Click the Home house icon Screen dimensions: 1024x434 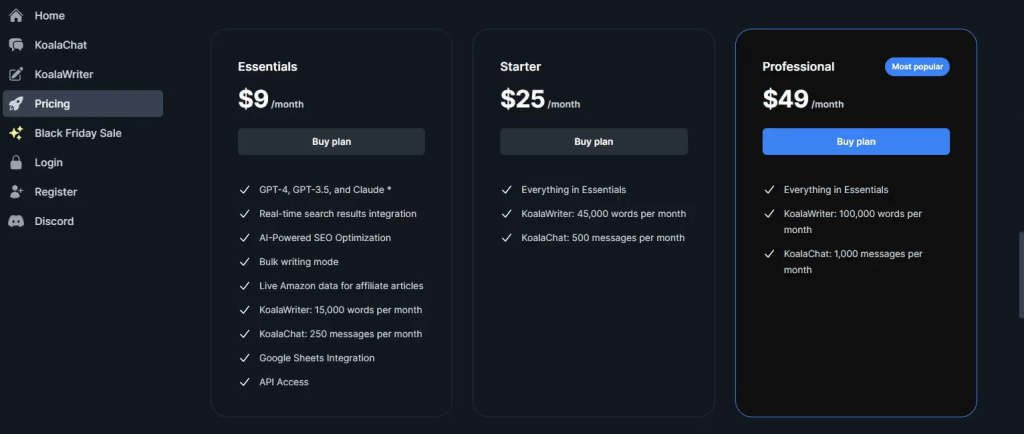pos(16,16)
